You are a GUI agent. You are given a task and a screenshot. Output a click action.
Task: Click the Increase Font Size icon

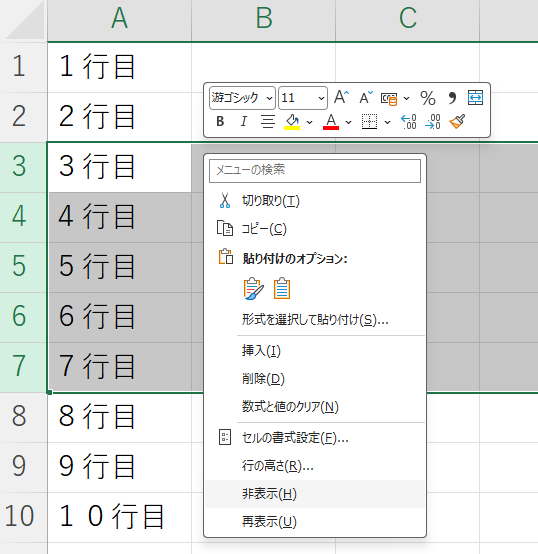click(341, 97)
